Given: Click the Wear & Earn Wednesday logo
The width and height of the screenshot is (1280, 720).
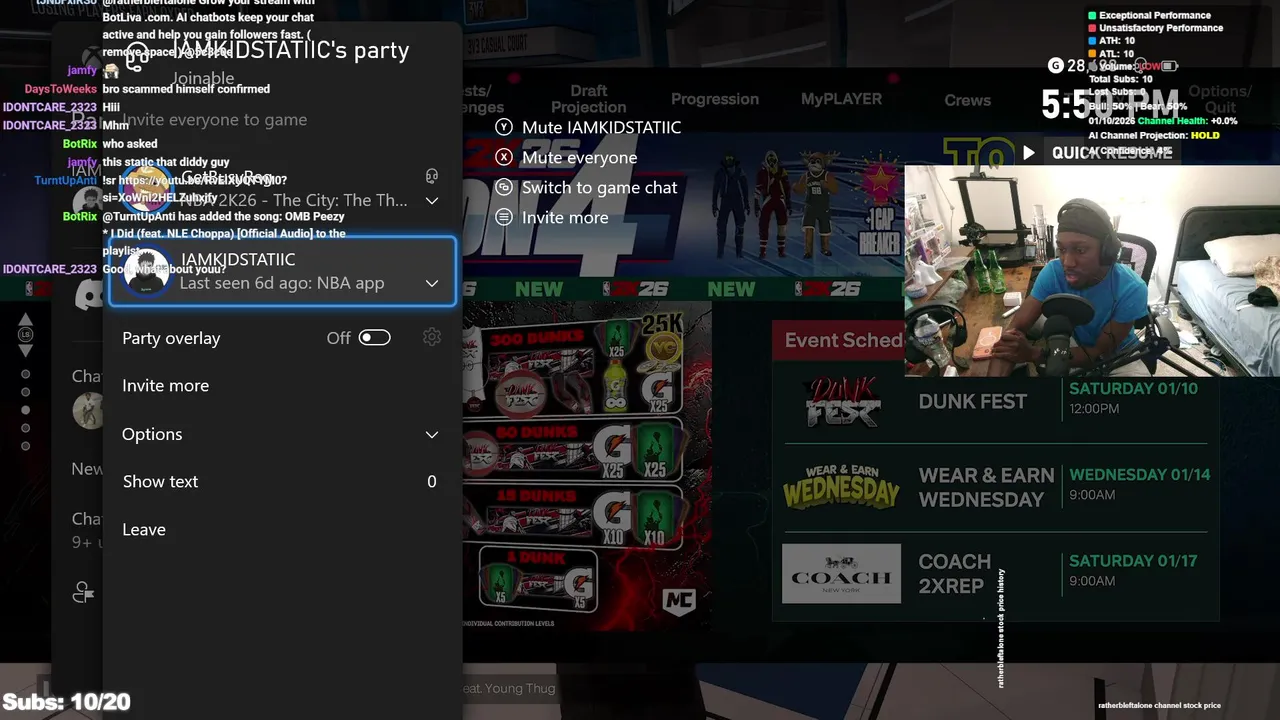Looking at the screenshot, I should (842, 488).
